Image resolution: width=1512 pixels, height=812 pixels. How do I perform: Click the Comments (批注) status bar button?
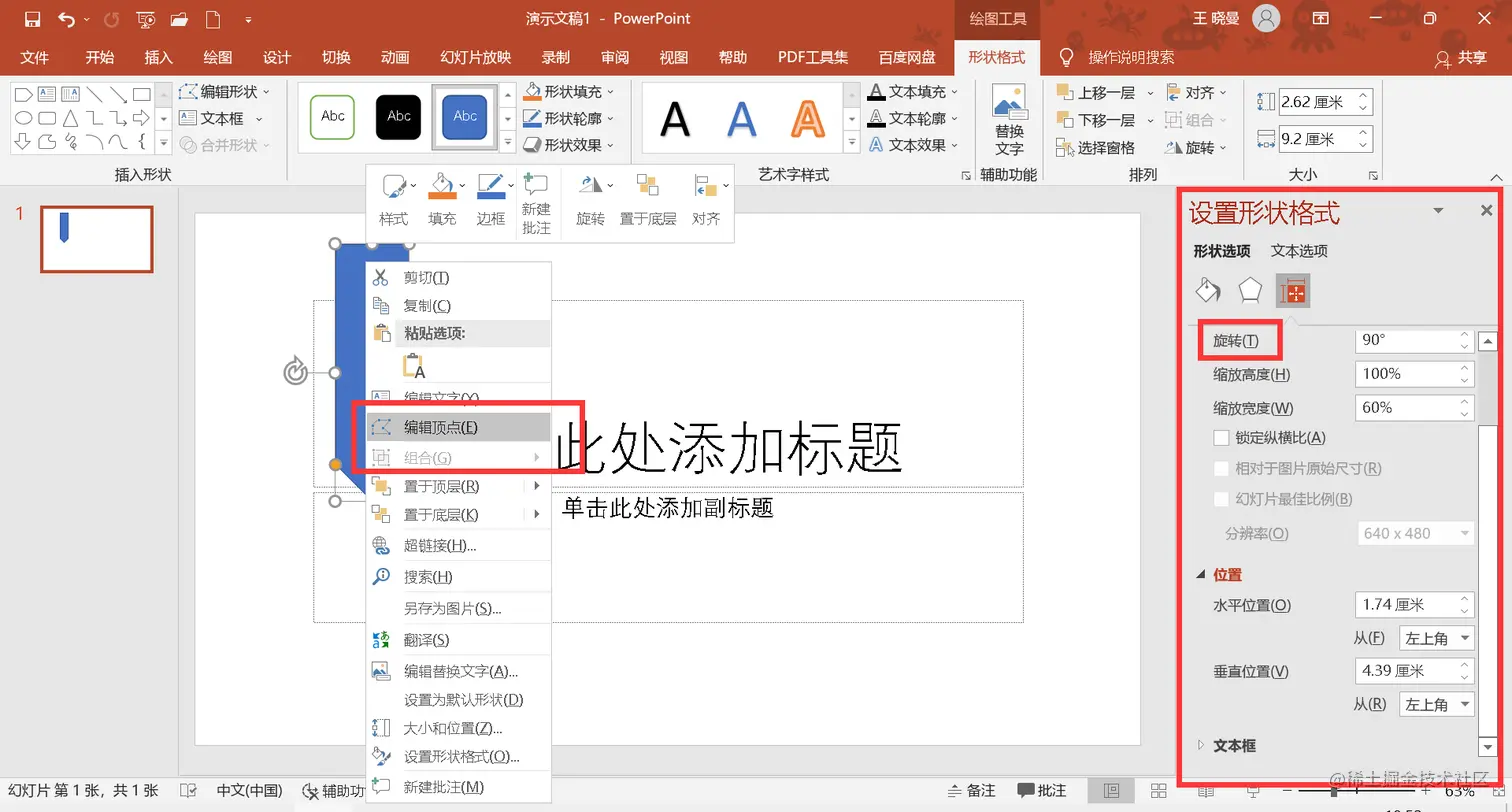pos(1041,790)
